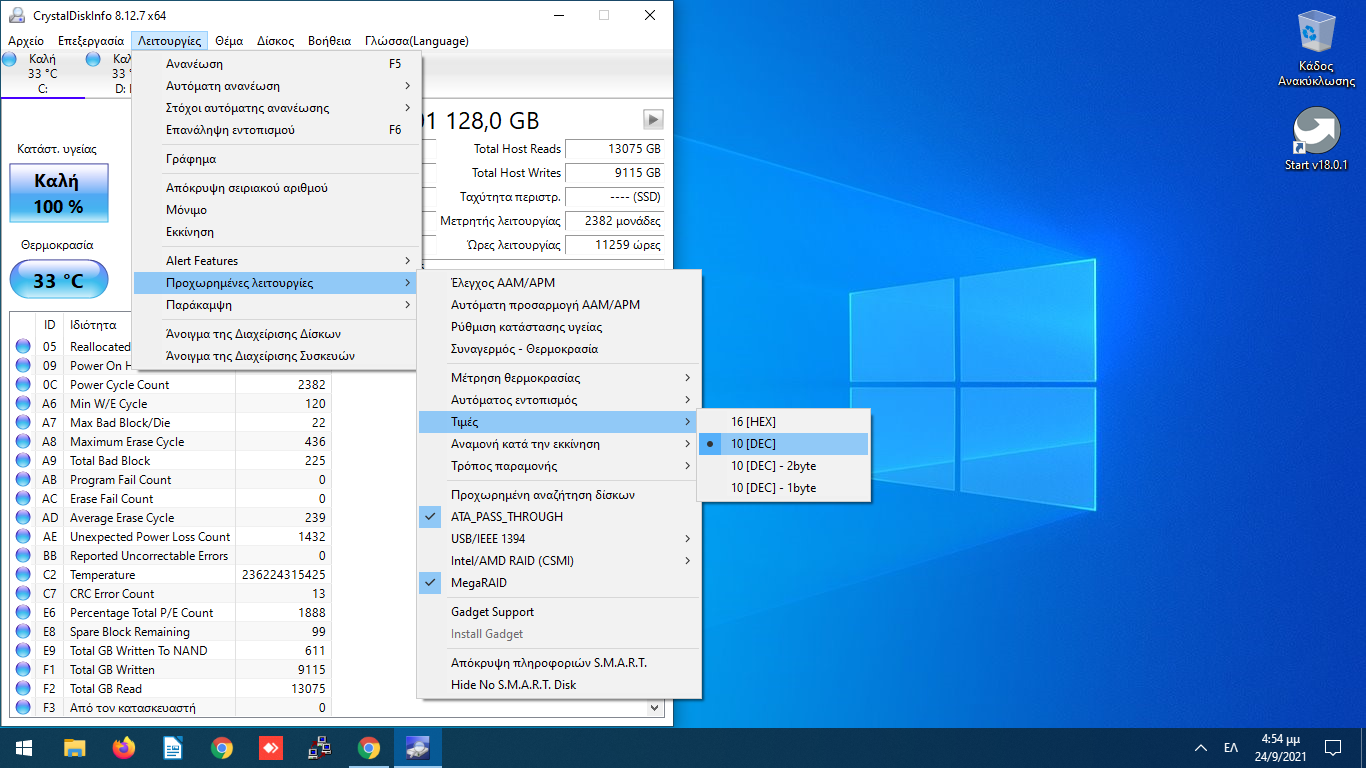Choose Συναγερμός - Θερμοκρασία
The width and height of the screenshot is (1366, 768).
(x=559, y=349)
